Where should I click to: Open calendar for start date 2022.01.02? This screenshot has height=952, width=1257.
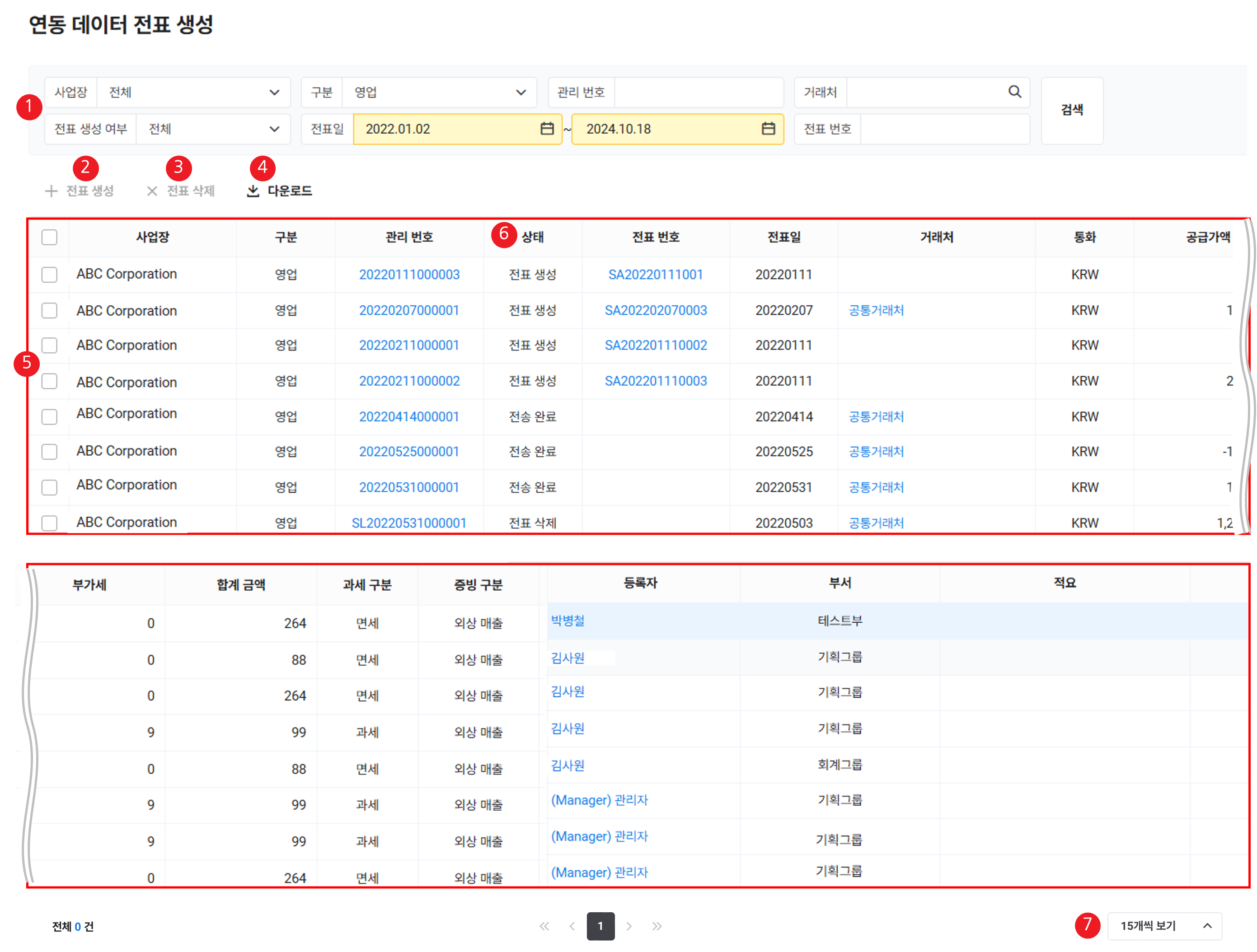(547, 128)
